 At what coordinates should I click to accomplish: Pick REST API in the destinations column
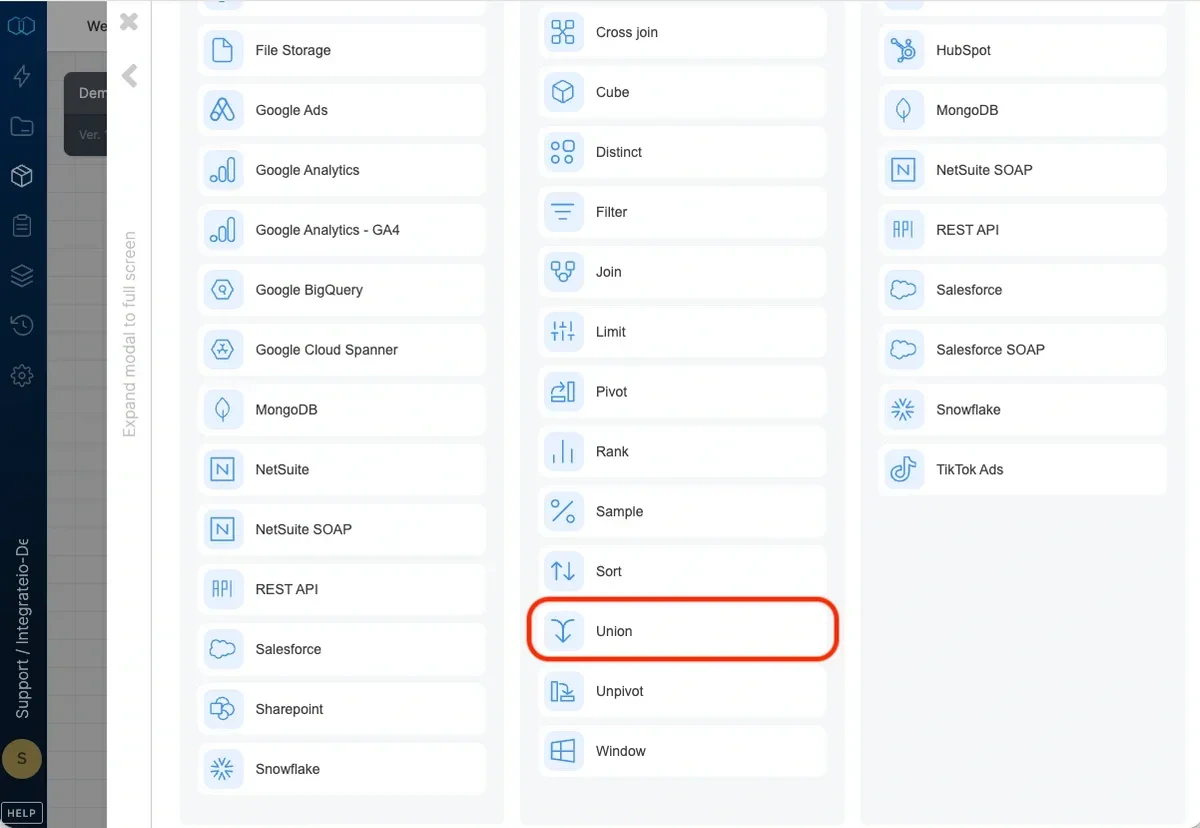pos(1023,230)
